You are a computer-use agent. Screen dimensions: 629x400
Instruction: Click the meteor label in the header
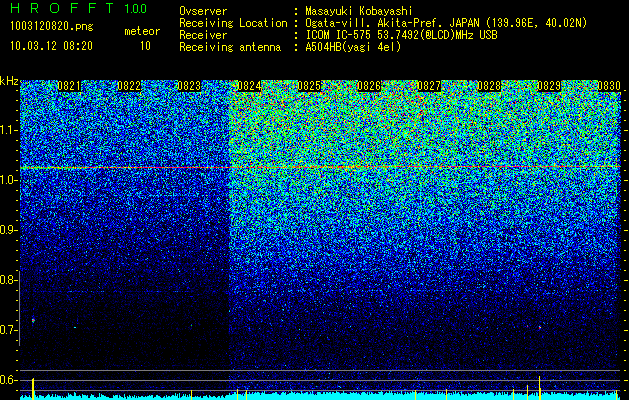142,31
